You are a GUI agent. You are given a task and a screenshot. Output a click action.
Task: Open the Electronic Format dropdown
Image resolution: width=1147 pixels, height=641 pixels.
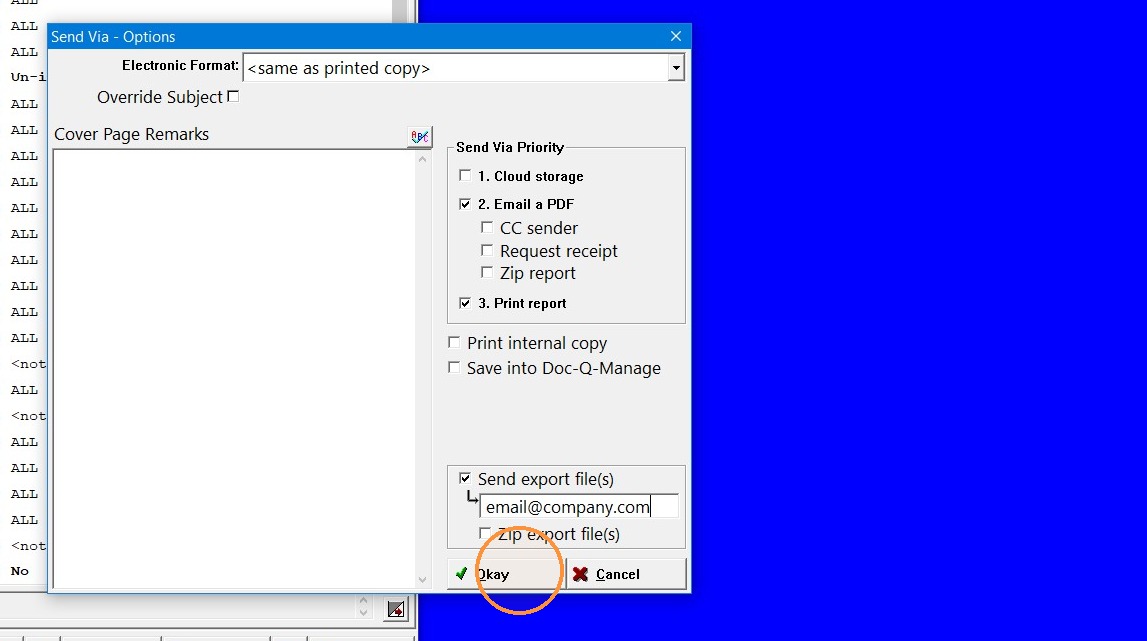point(676,68)
